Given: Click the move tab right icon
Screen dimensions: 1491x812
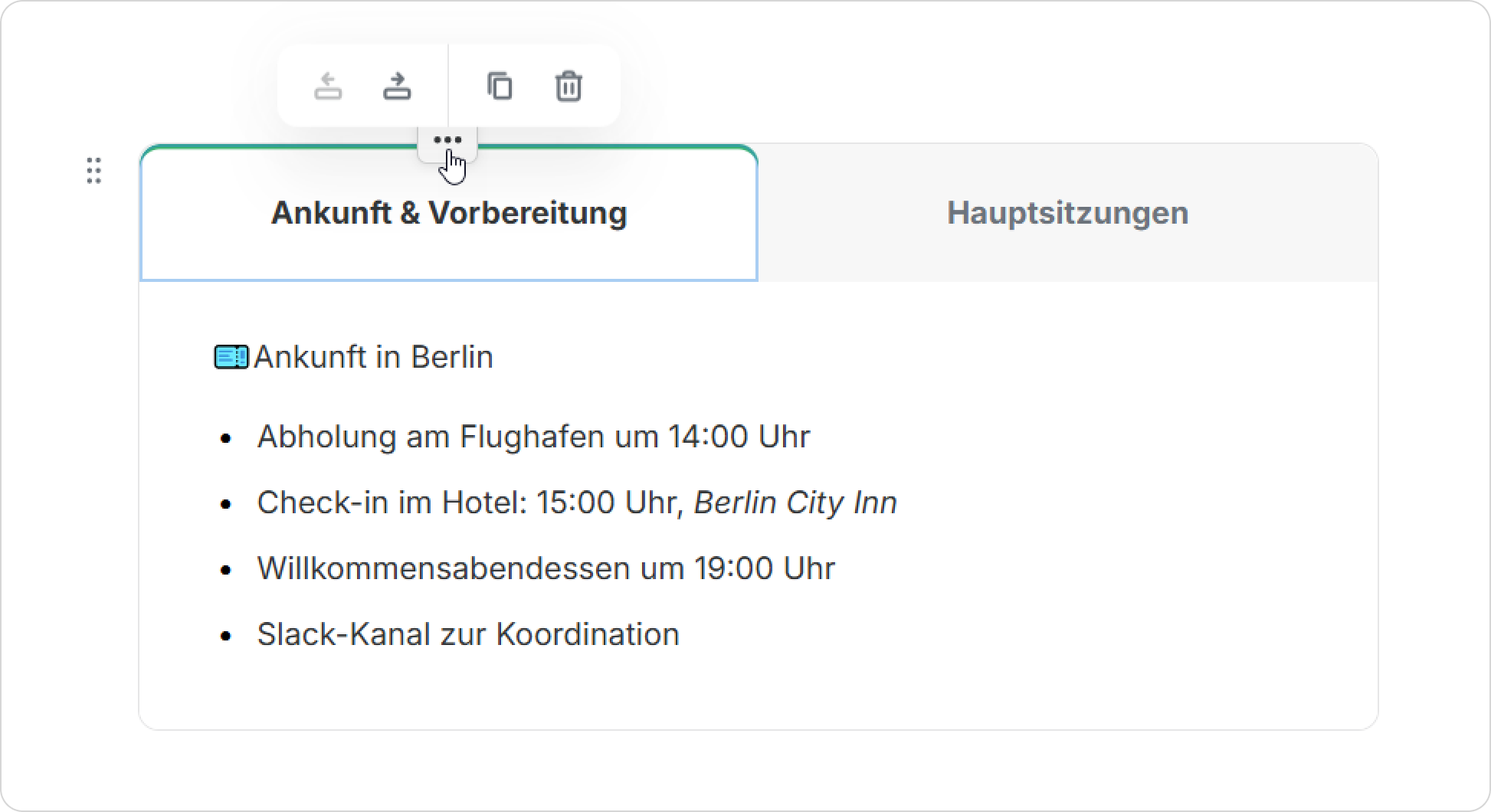Looking at the screenshot, I should point(397,86).
